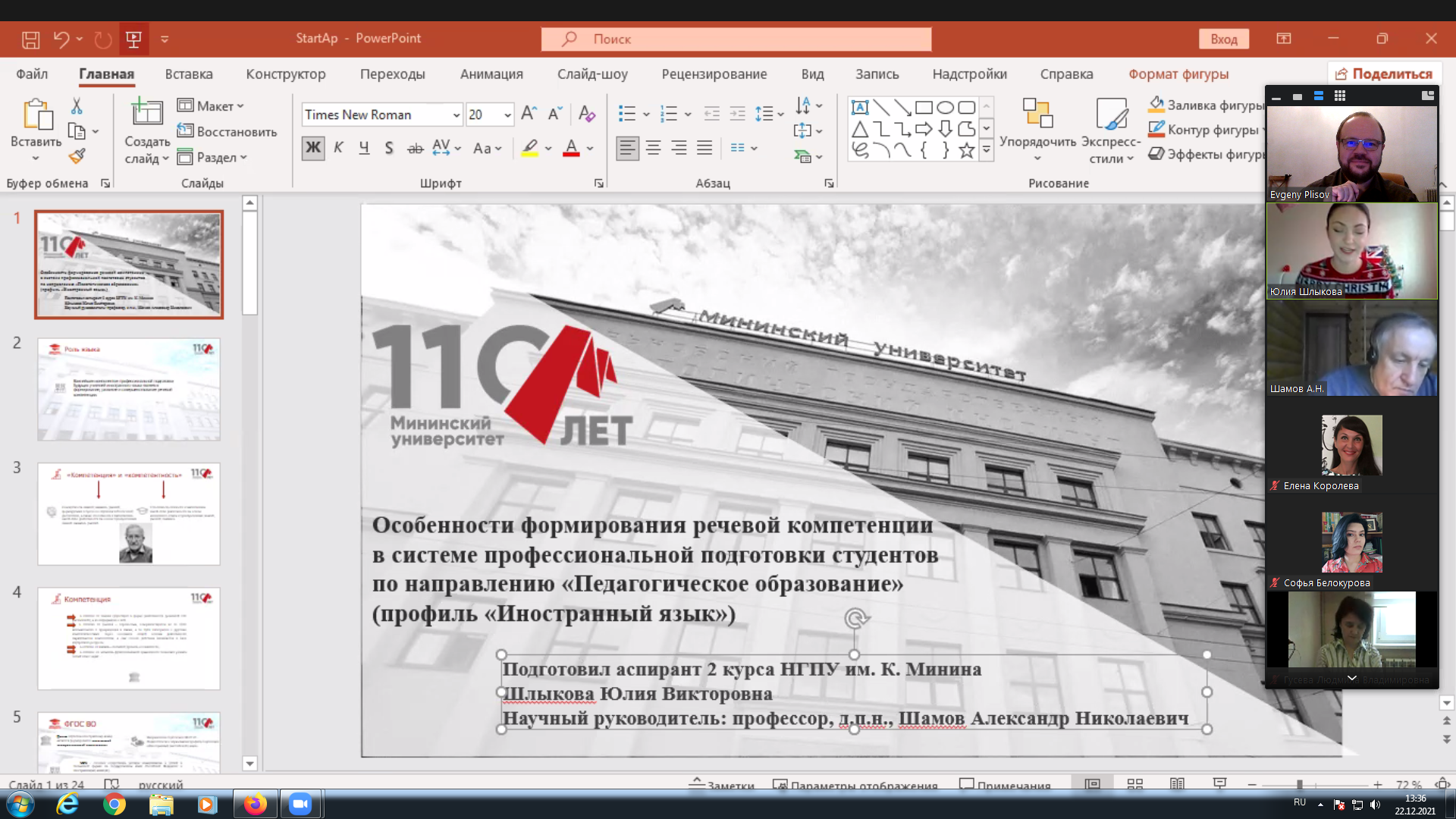Switch to normal view
Viewport: 1456px width, 819px height.
point(1092,783)
